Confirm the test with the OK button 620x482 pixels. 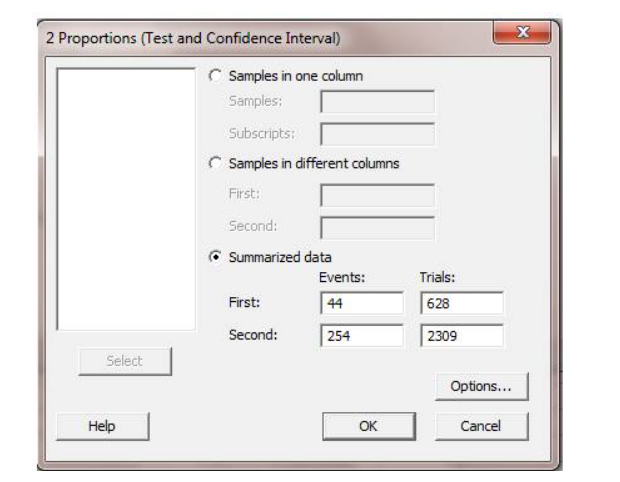coord(367,426)
